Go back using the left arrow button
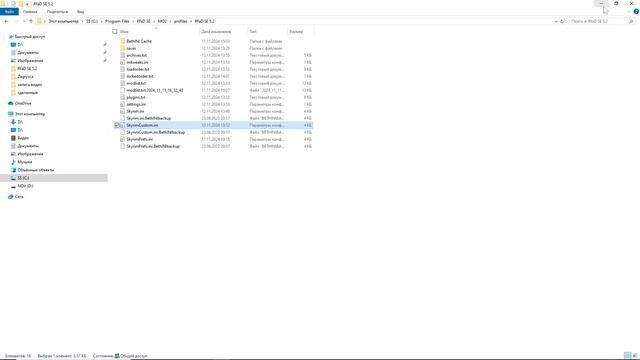The image size is (640, 360). (x=6, y=21)
